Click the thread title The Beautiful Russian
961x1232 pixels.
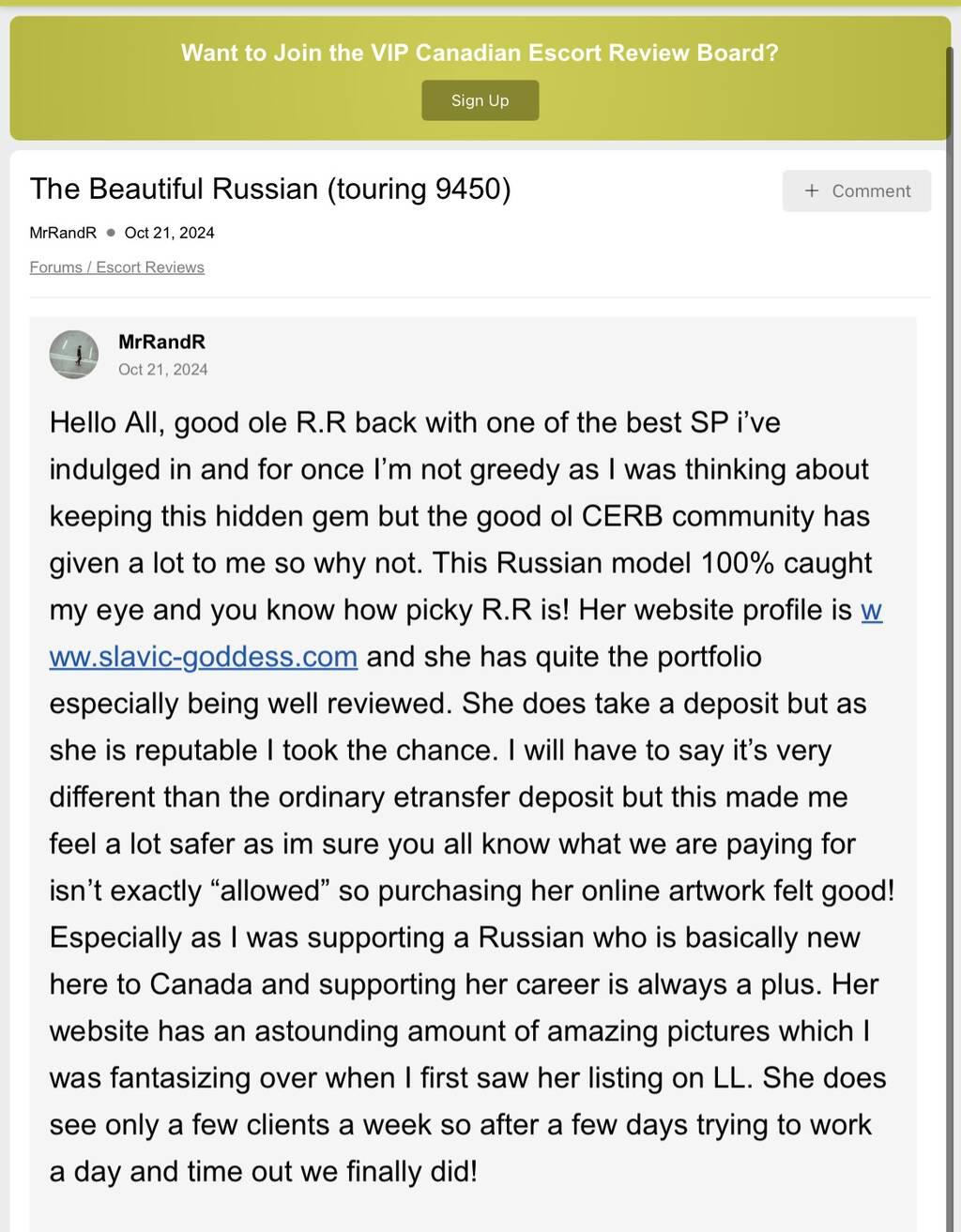pyautogui.click(x=174, y=189)
